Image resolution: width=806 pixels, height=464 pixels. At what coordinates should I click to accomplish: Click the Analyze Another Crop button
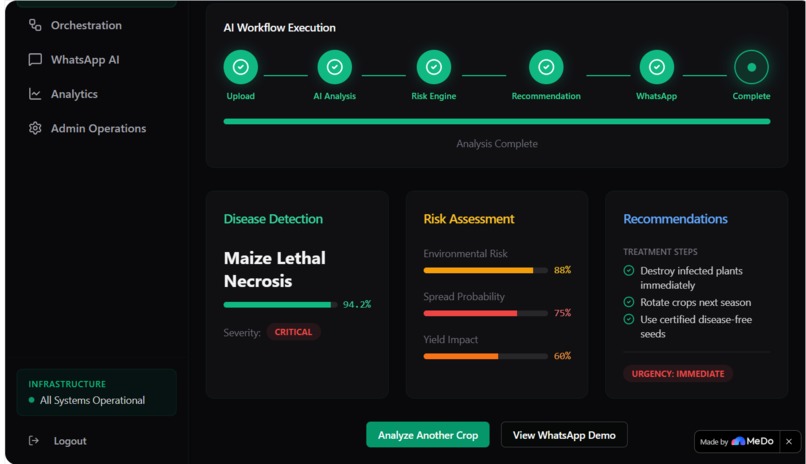click(428, 435)
